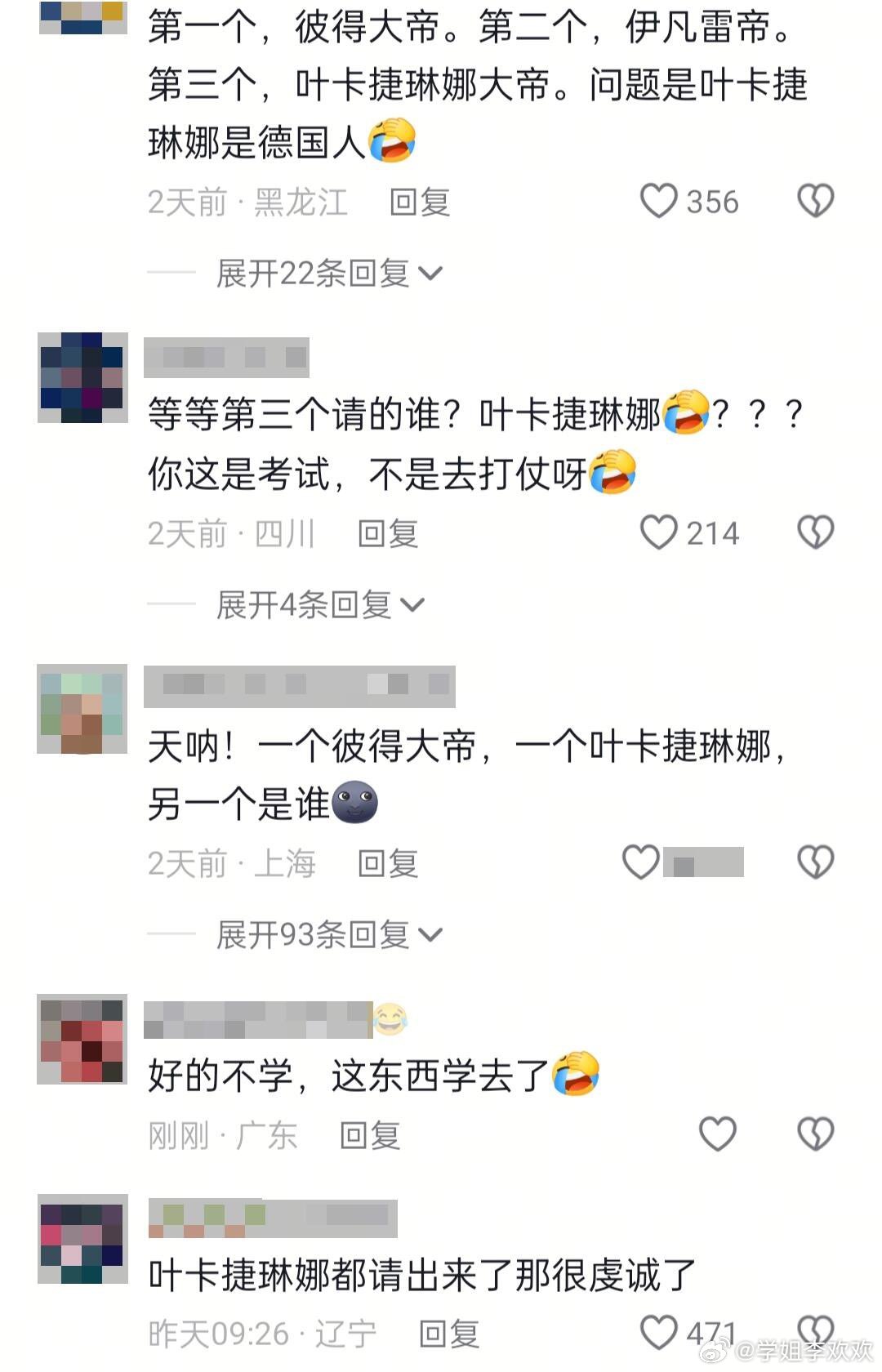The height and width of the screenshot is (1372, 882).
Task: Open avatar of the 上海 commenter
Action: click(x=82, y=709)
